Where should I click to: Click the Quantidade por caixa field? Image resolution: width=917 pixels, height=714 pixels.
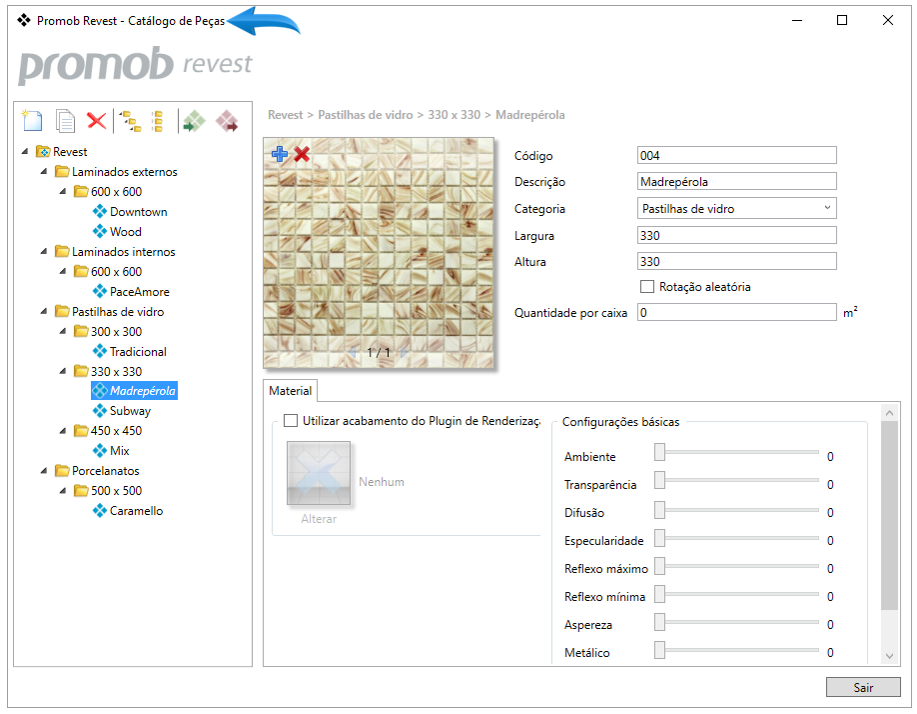tap(736, 312)
